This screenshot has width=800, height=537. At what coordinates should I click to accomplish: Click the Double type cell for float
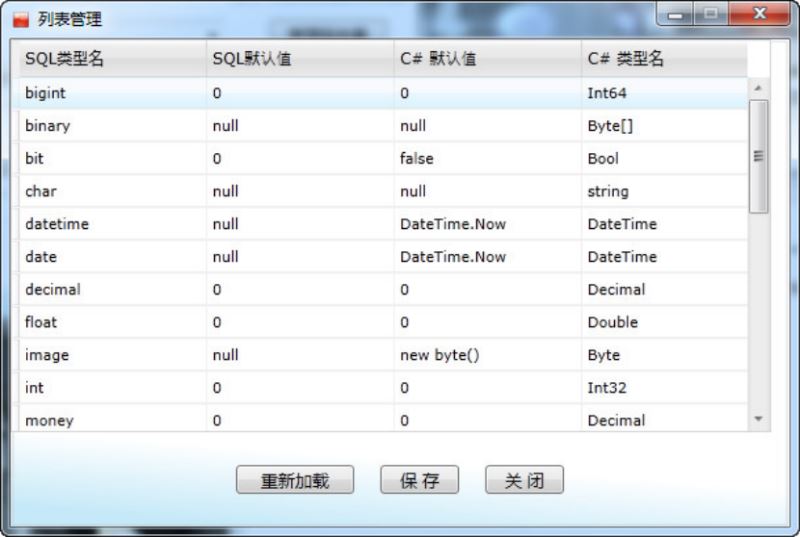click(613, 322)
